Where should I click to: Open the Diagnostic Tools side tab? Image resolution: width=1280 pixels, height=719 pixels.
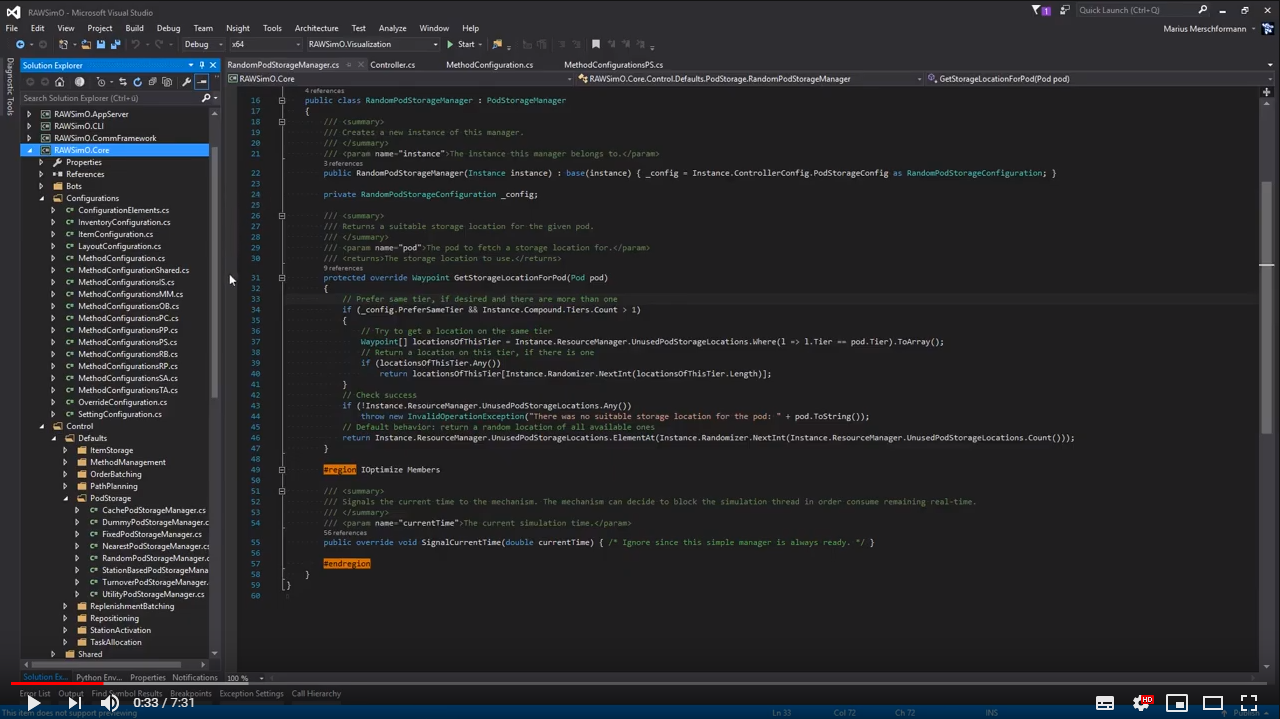point(10,87)
